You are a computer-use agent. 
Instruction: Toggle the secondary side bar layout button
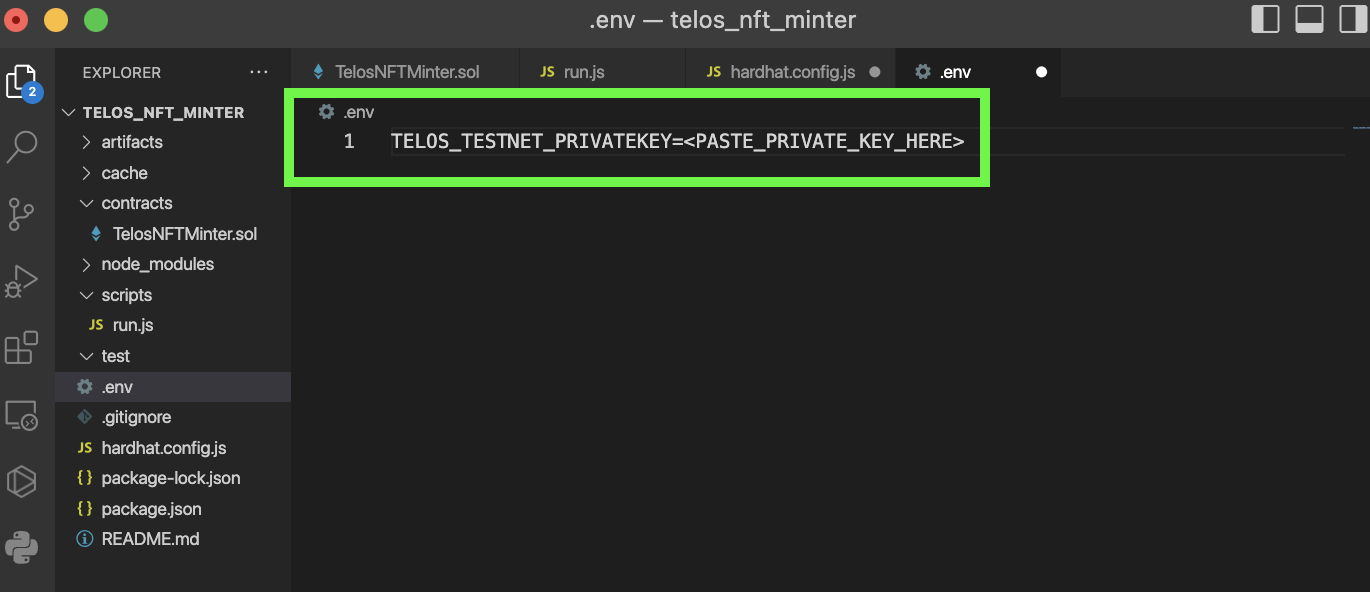pyautogui.click(x=1353, y=19)
